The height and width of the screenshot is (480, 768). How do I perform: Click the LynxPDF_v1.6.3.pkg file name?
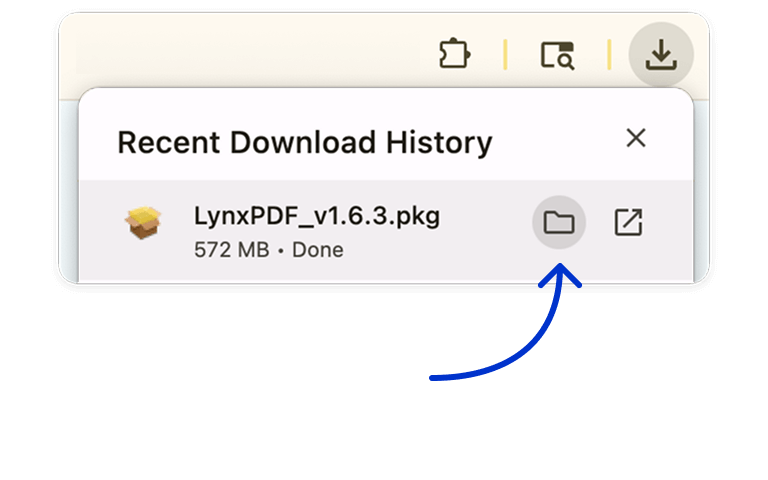316,215
